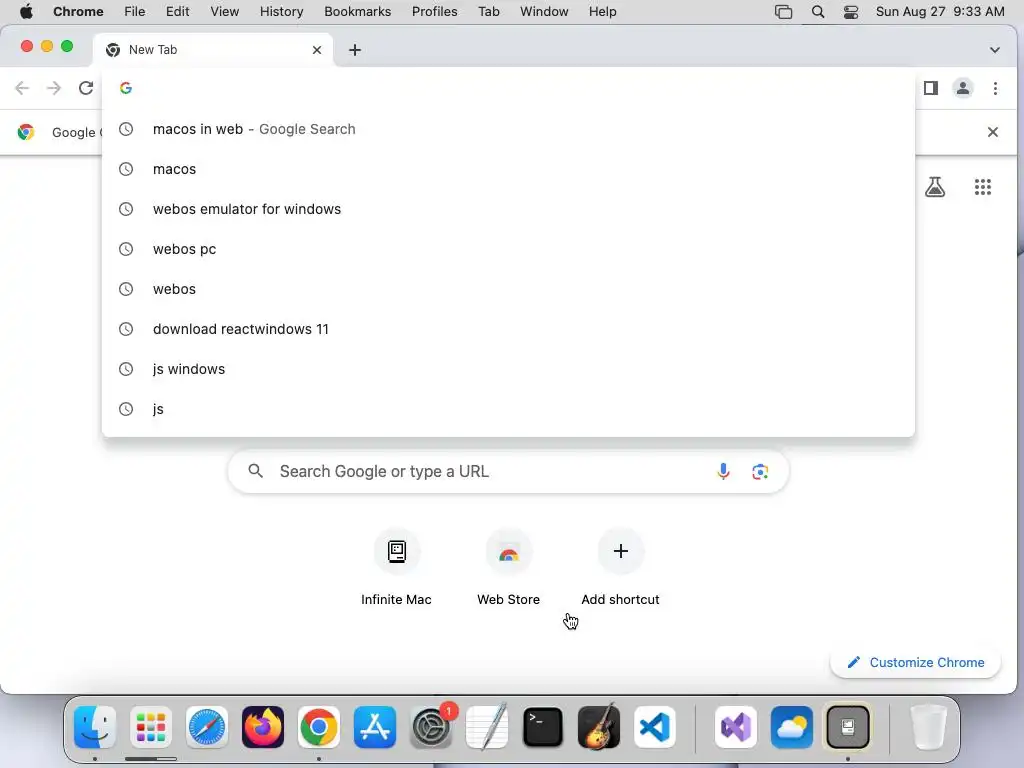This screenshot has height=768, width=1024.
Task: Select the js suggestion
Action: tap(508, 409)
